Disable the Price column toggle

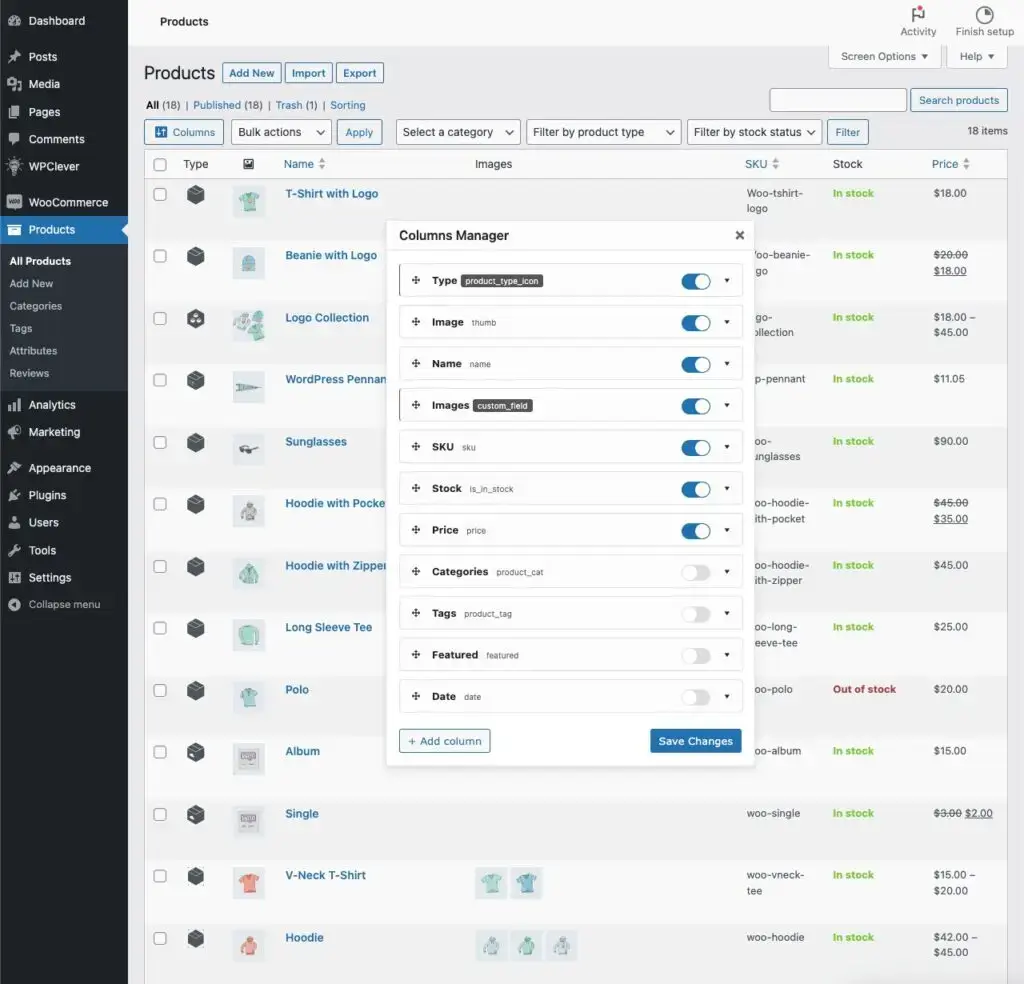[696, 531]
